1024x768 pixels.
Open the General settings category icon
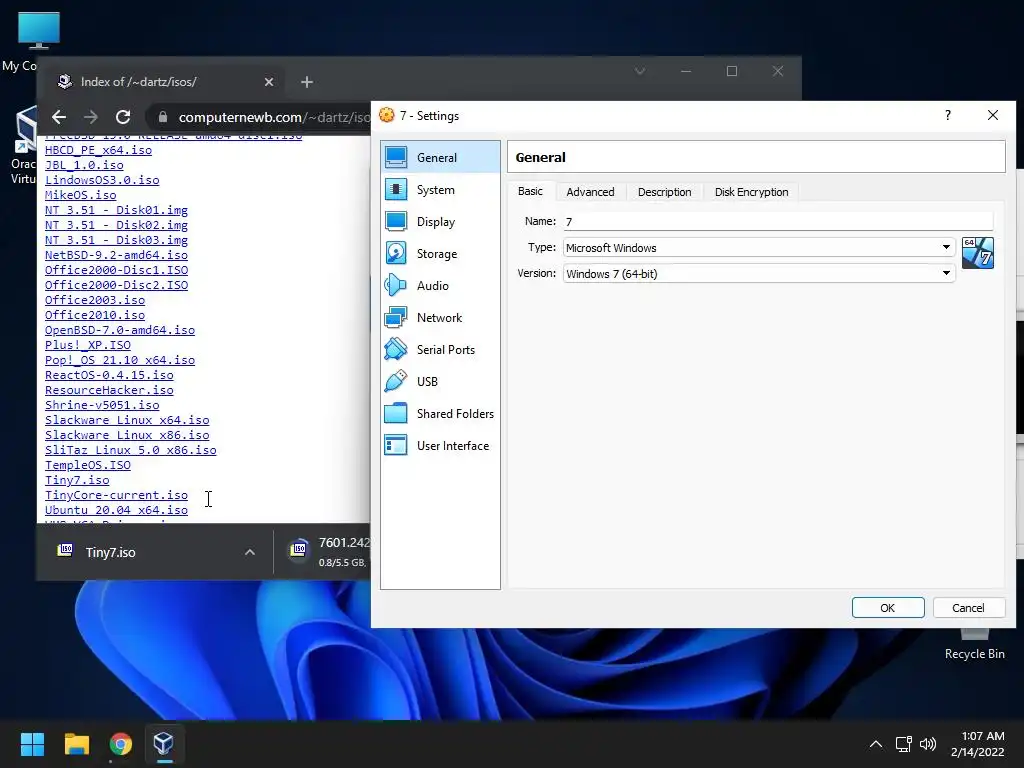pyautogui.click(x=396, y=157)
